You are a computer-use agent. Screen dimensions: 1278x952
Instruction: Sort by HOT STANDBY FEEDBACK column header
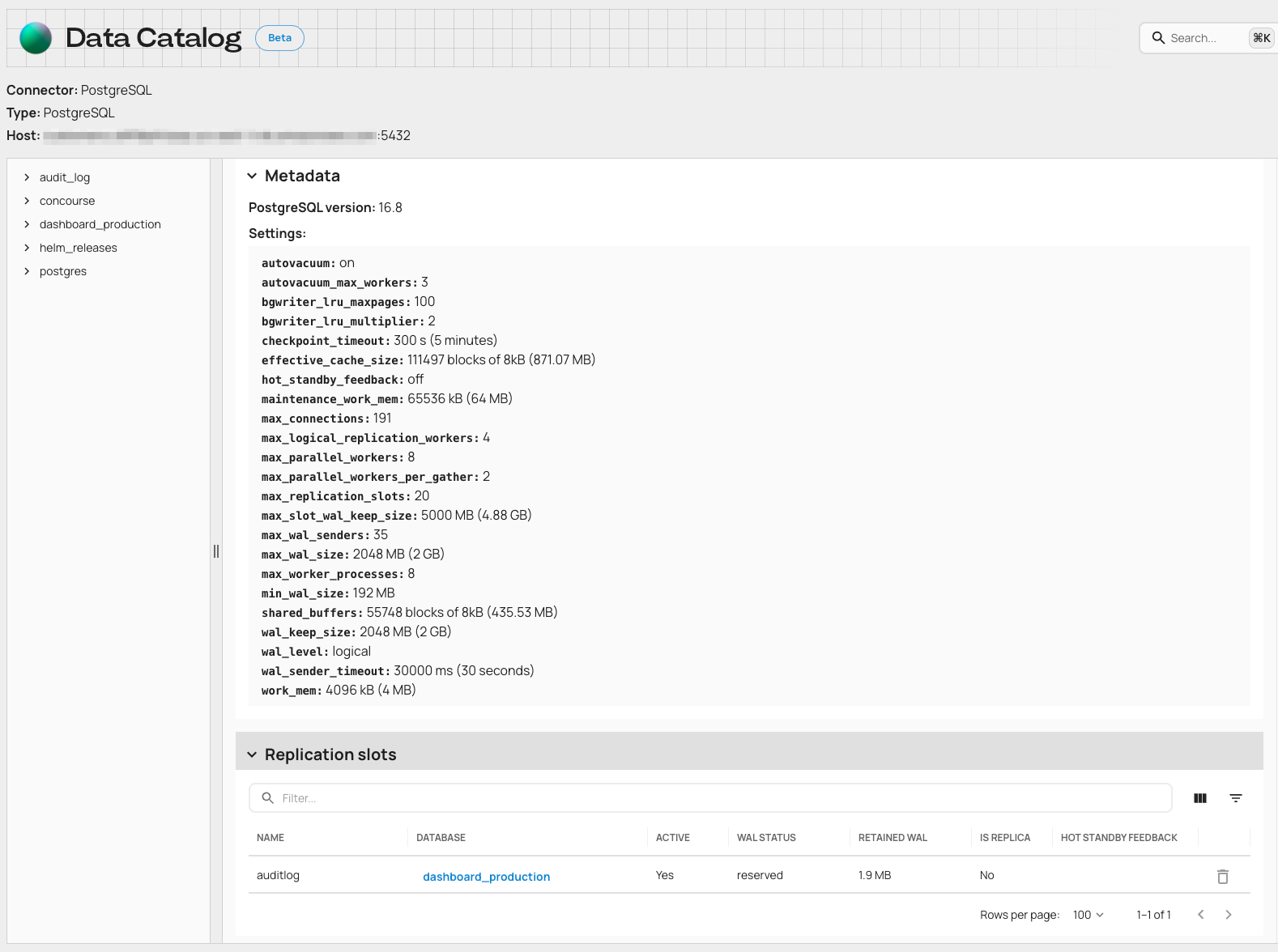[x=1119, y=838]
